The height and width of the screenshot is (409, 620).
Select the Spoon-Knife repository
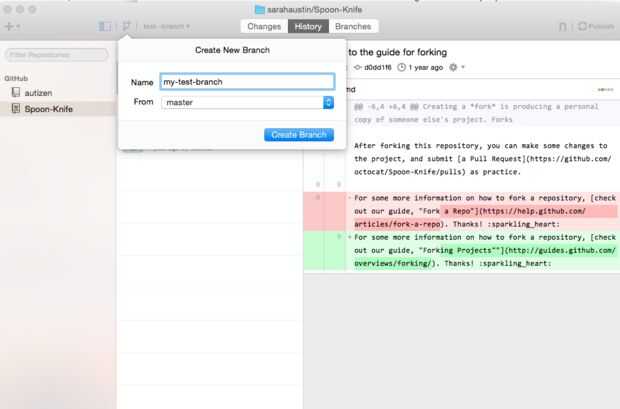[x=58, y=109]
